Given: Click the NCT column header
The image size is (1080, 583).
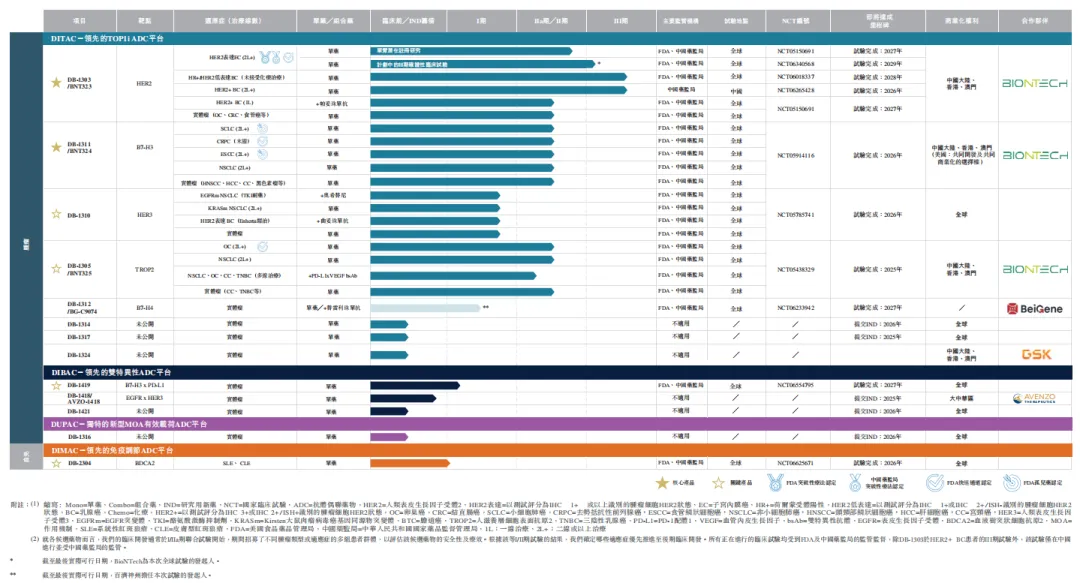Looking at the screenshot, I should pos(795,19).
